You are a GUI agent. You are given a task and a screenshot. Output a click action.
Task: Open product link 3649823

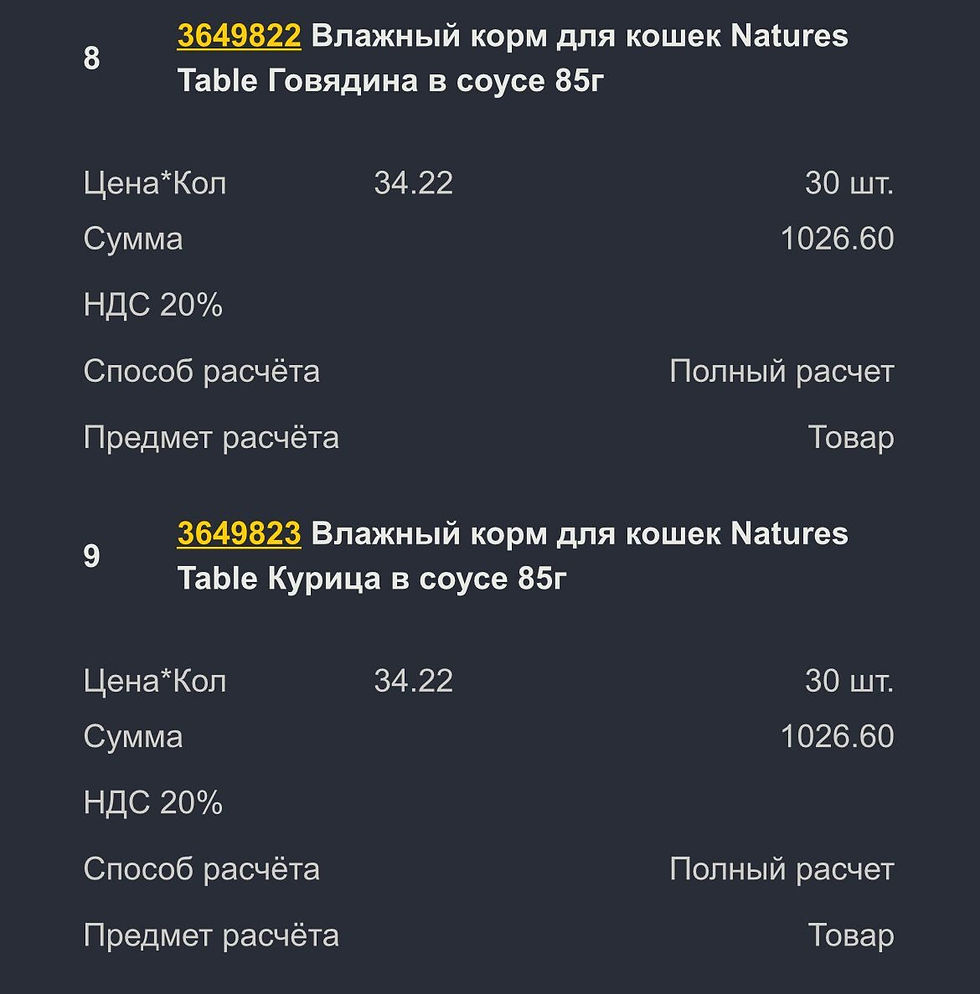click(239, 535)
